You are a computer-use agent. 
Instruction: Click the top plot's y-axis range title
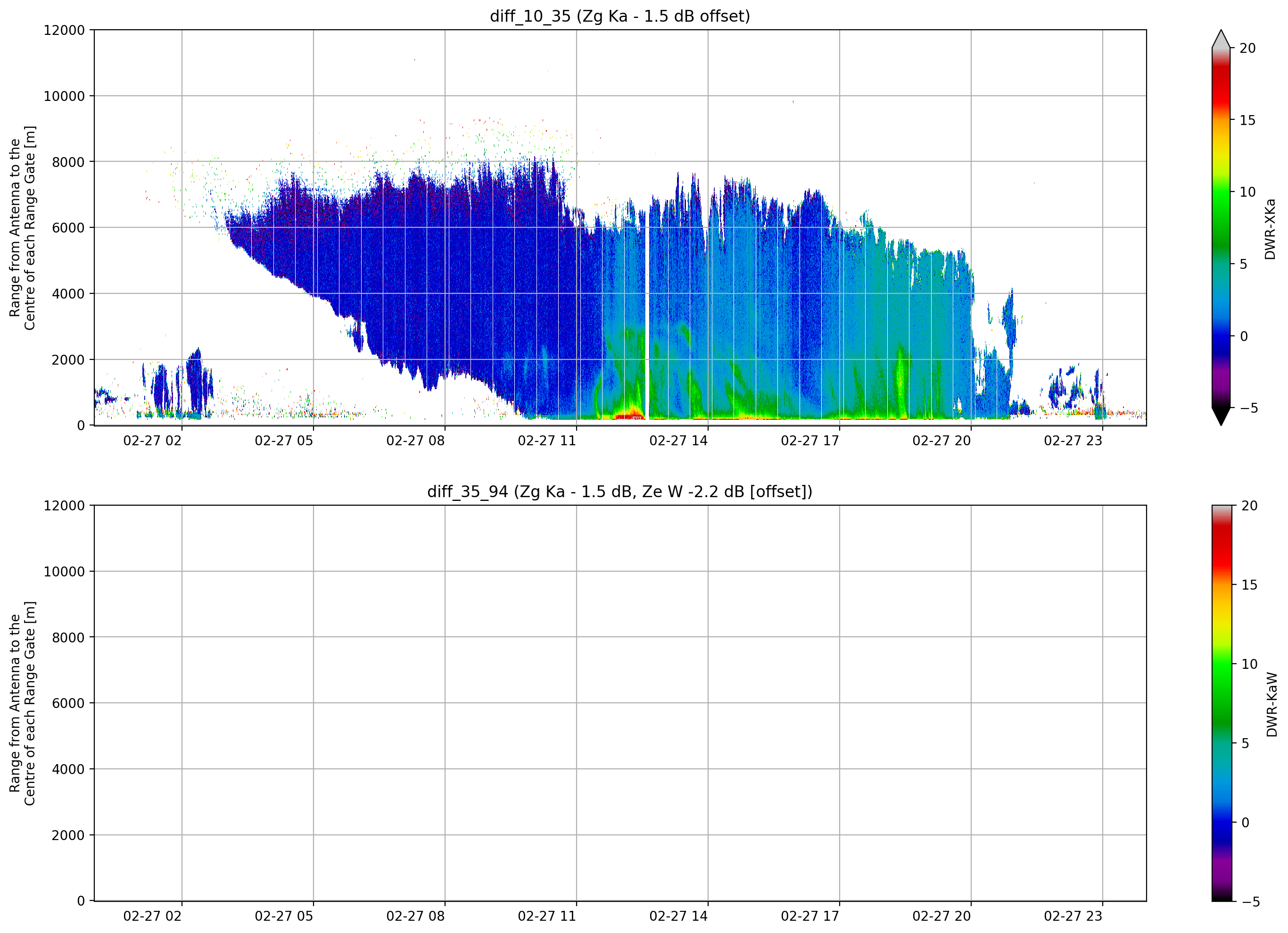tap(23, 228)
